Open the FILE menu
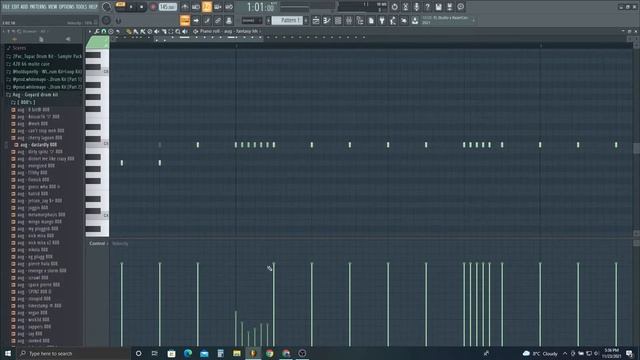This screenshot has height=360, width=640. tap(6, 7)
